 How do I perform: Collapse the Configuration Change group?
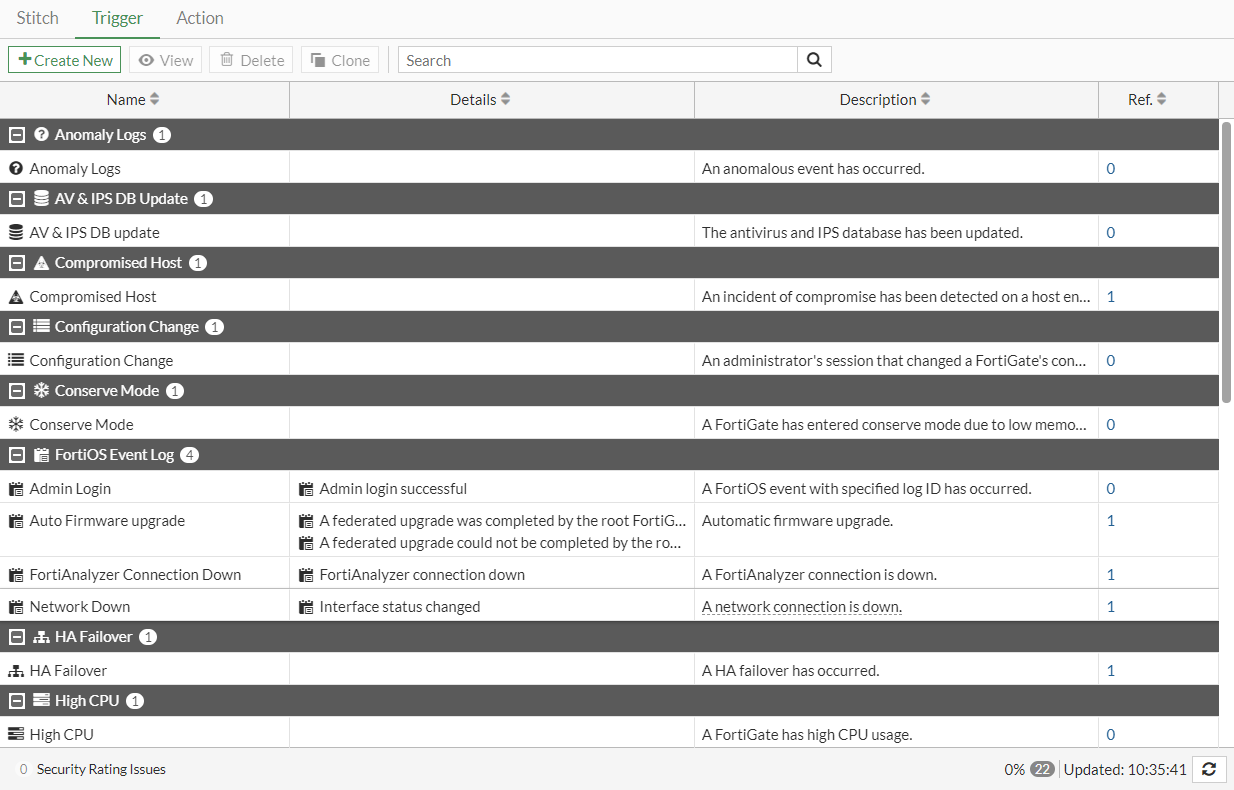point(17,327)
